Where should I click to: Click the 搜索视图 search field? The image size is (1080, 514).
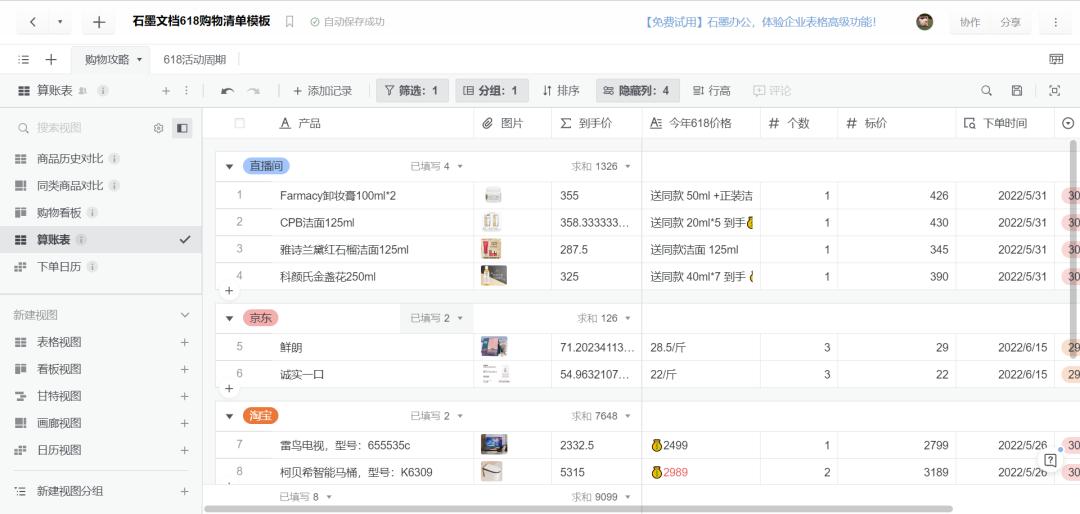[x=83, y=128]
